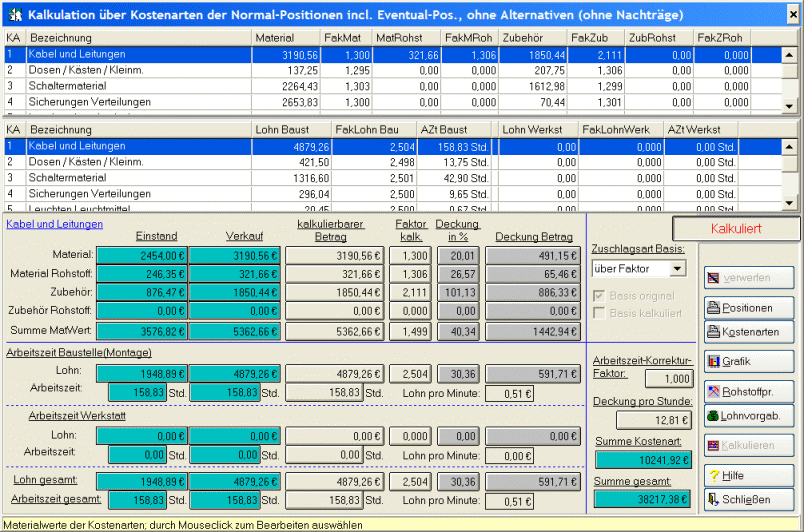804x532 pixels.
Task: Click Zubehör Faktor kalk. field 2,111
Action: pyautogui.click(x=410, y=293)
